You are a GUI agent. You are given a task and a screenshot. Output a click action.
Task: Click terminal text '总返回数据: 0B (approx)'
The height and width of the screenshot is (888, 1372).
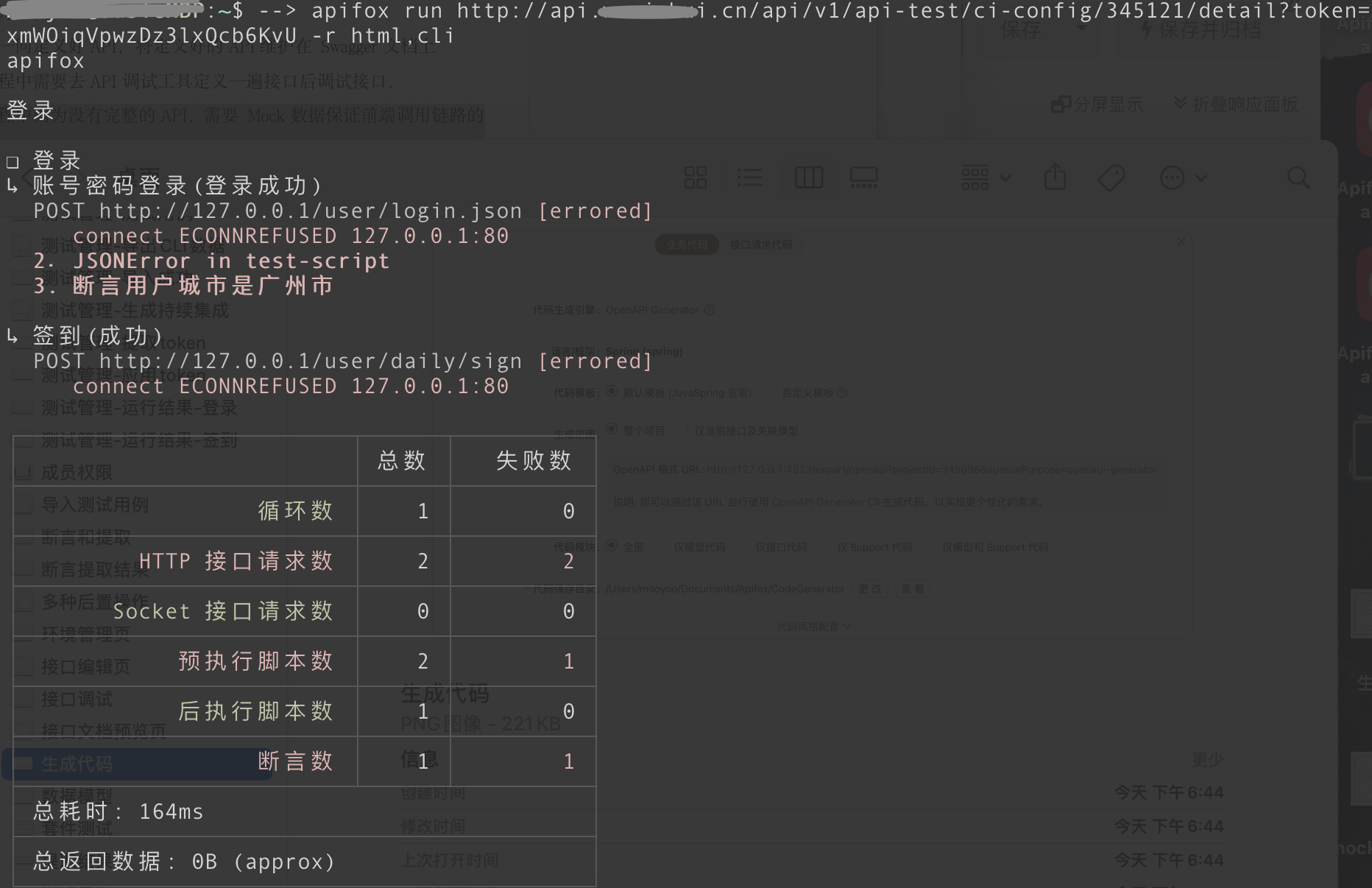[x=184, y=861]
